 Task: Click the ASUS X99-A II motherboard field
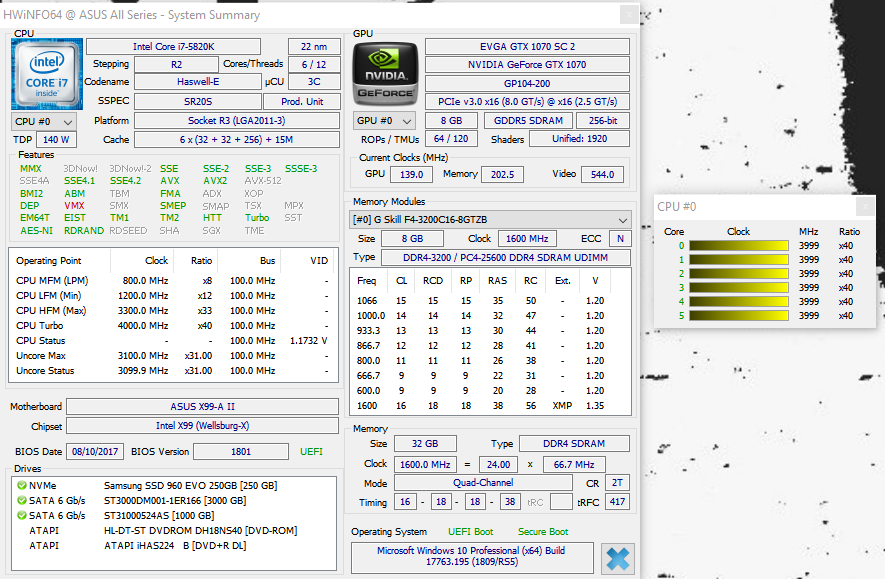point(203,406)
